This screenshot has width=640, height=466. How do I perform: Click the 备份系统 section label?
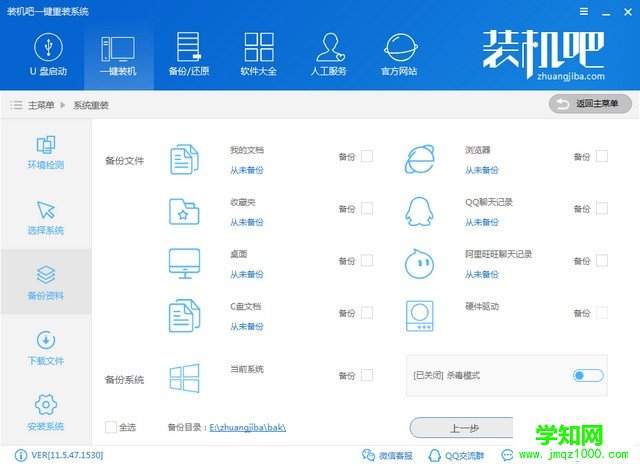point(124,380)
